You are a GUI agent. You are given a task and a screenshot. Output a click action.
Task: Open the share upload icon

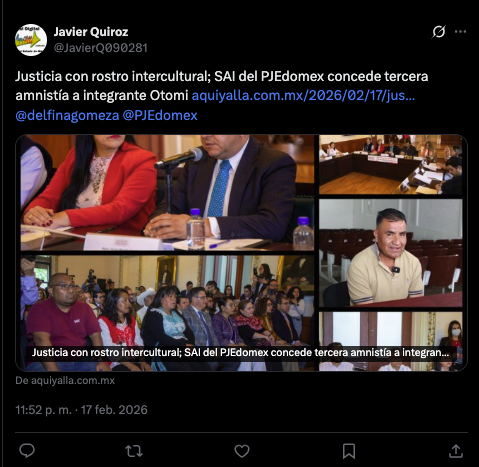click(456, 451)
